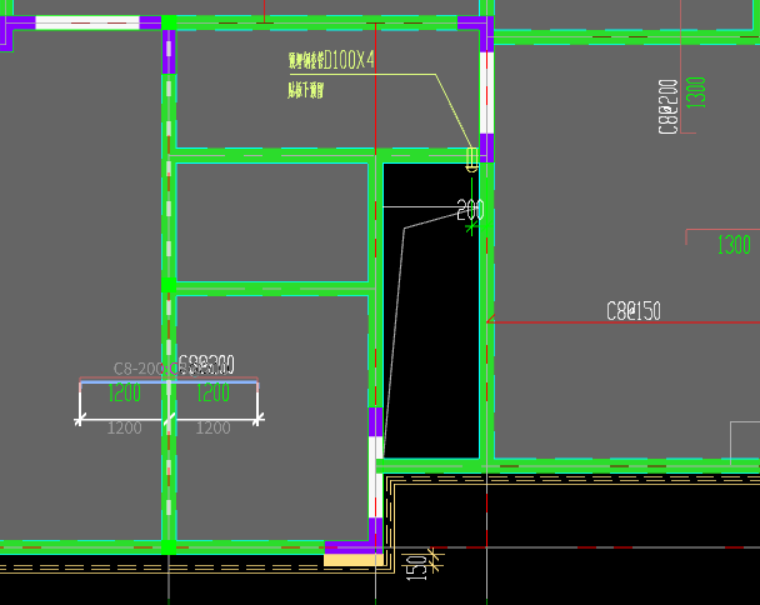This screenshot has width=760, height=605.
Task: Click the right green 1200 rebar length
Action: 213,393
